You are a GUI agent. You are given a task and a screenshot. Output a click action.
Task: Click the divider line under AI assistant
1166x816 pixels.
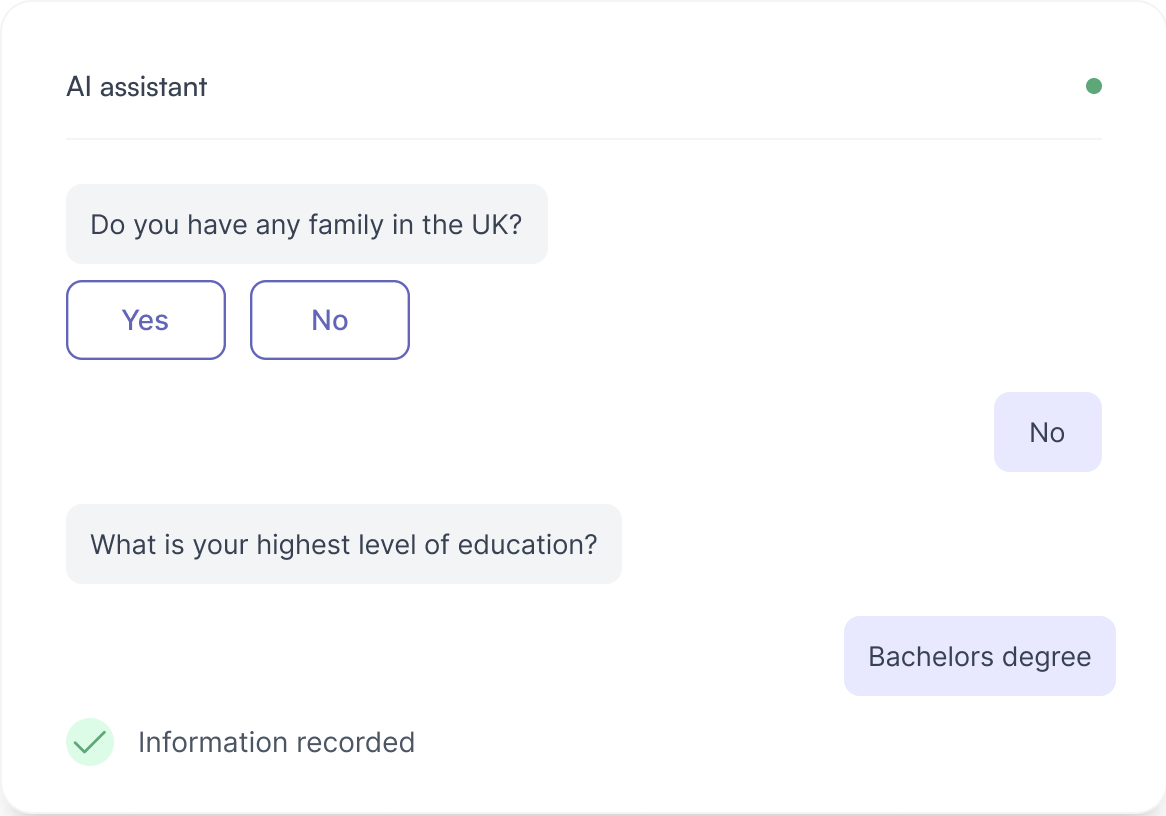[583, 138]
